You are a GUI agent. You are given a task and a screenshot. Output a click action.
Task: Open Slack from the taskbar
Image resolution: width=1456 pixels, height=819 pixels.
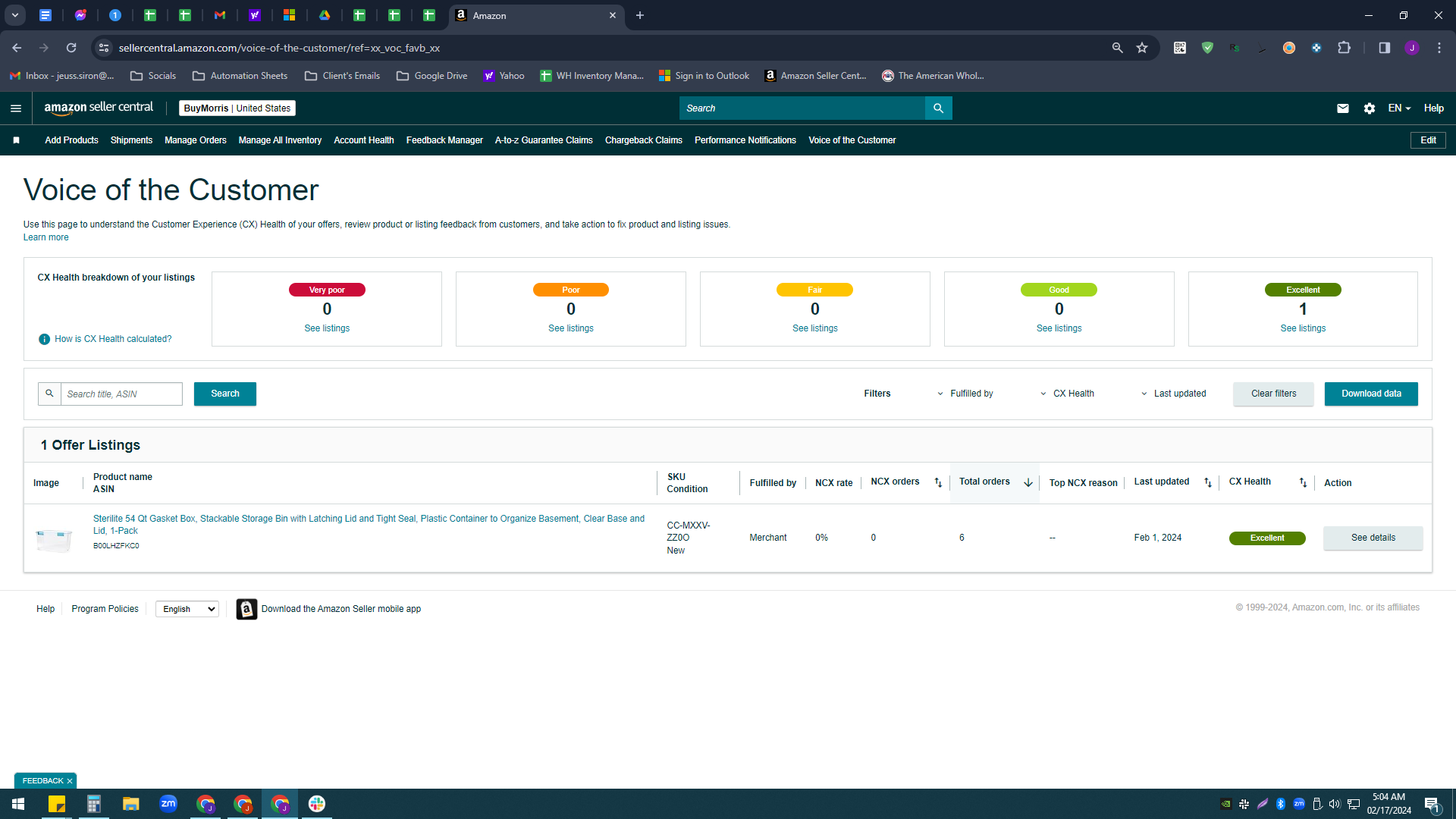point(317,804)
